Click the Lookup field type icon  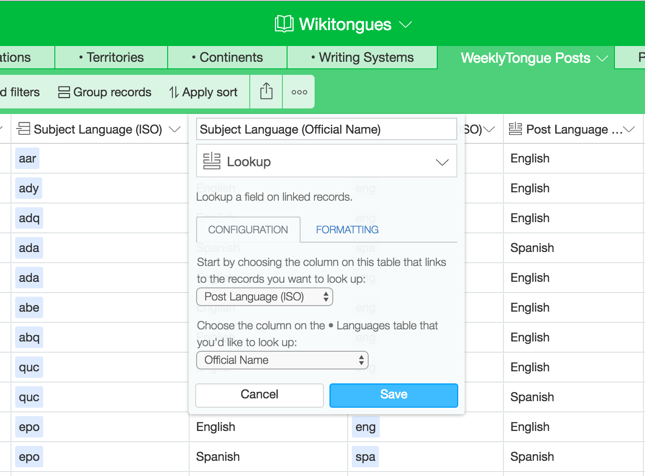coord(212,161)
